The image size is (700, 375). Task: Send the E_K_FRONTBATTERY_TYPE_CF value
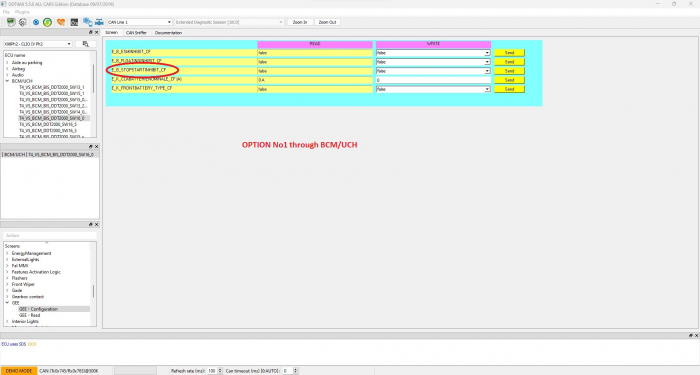click(509, 89)
